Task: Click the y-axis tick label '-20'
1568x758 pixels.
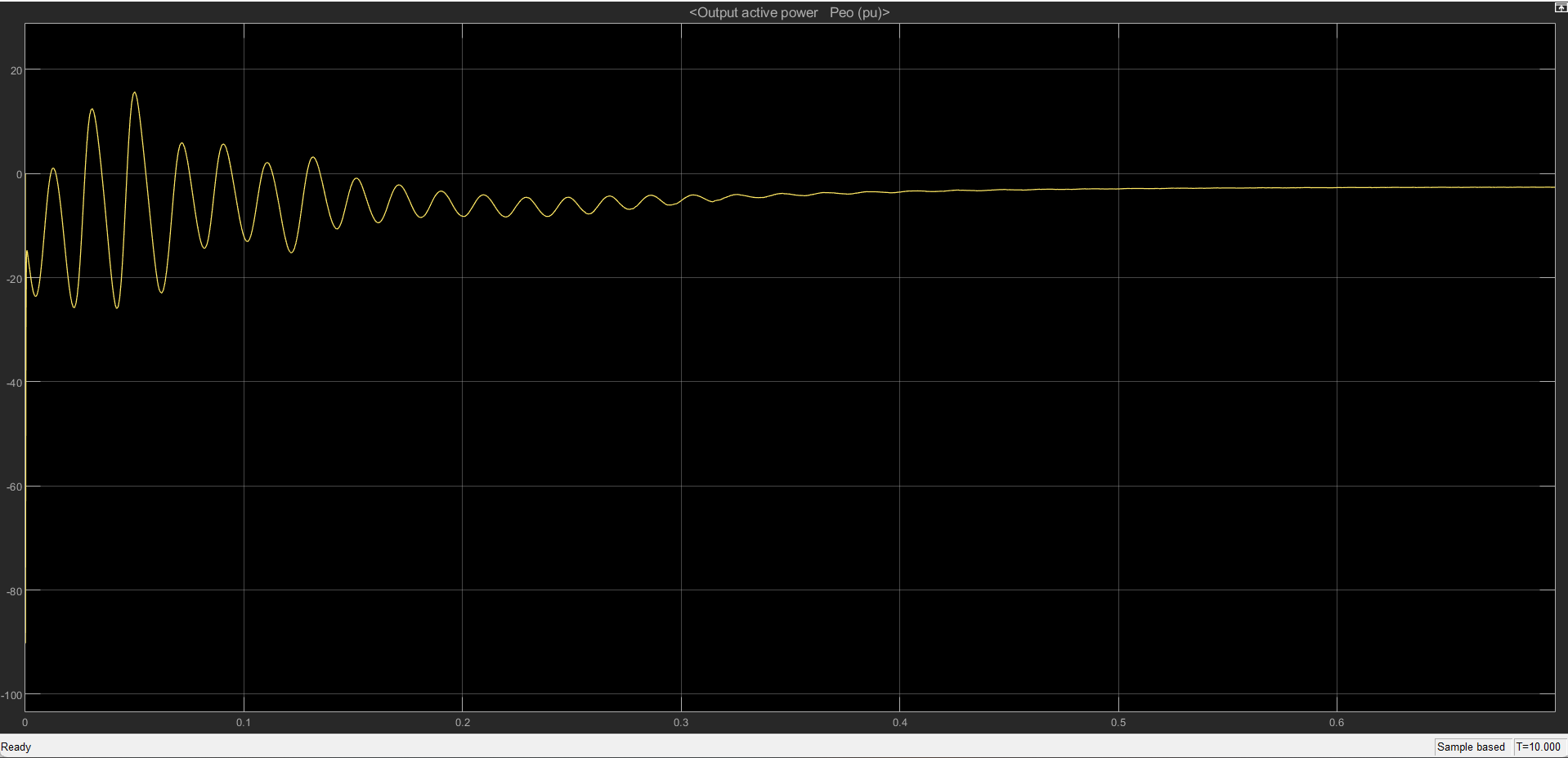Action: (x=14, y=279)
